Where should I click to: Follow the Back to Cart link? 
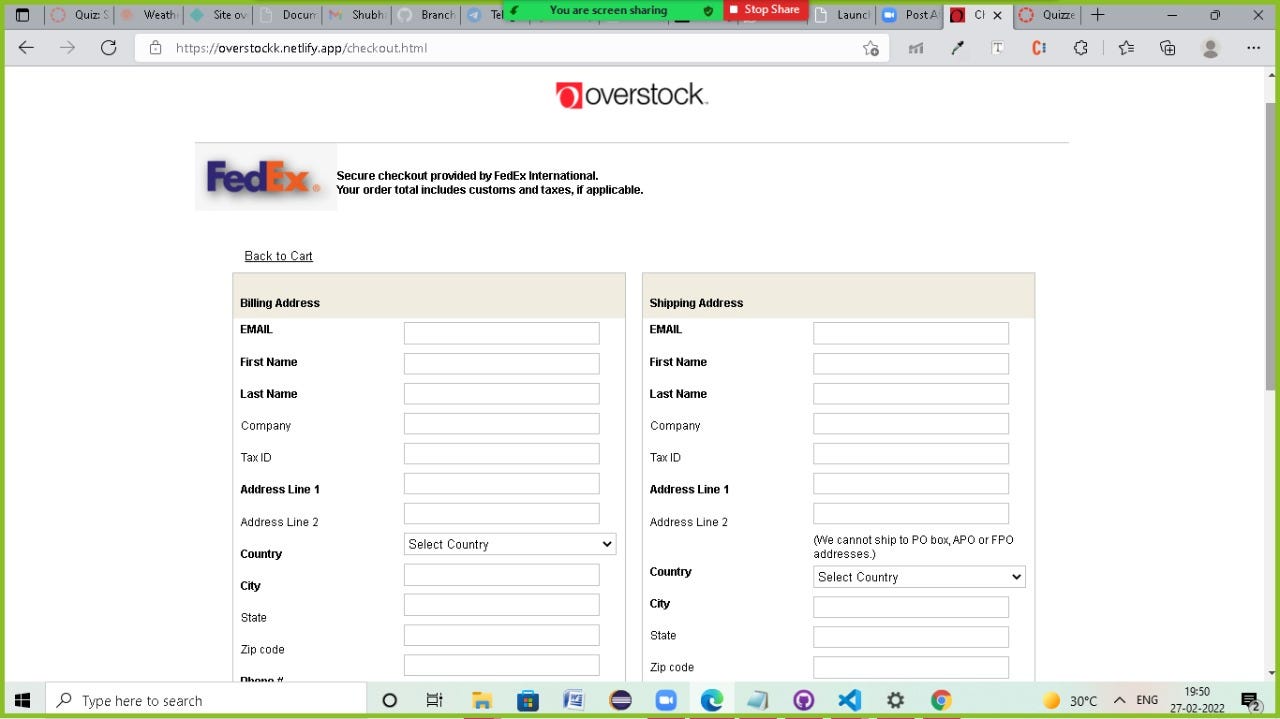tap(278, 256)
